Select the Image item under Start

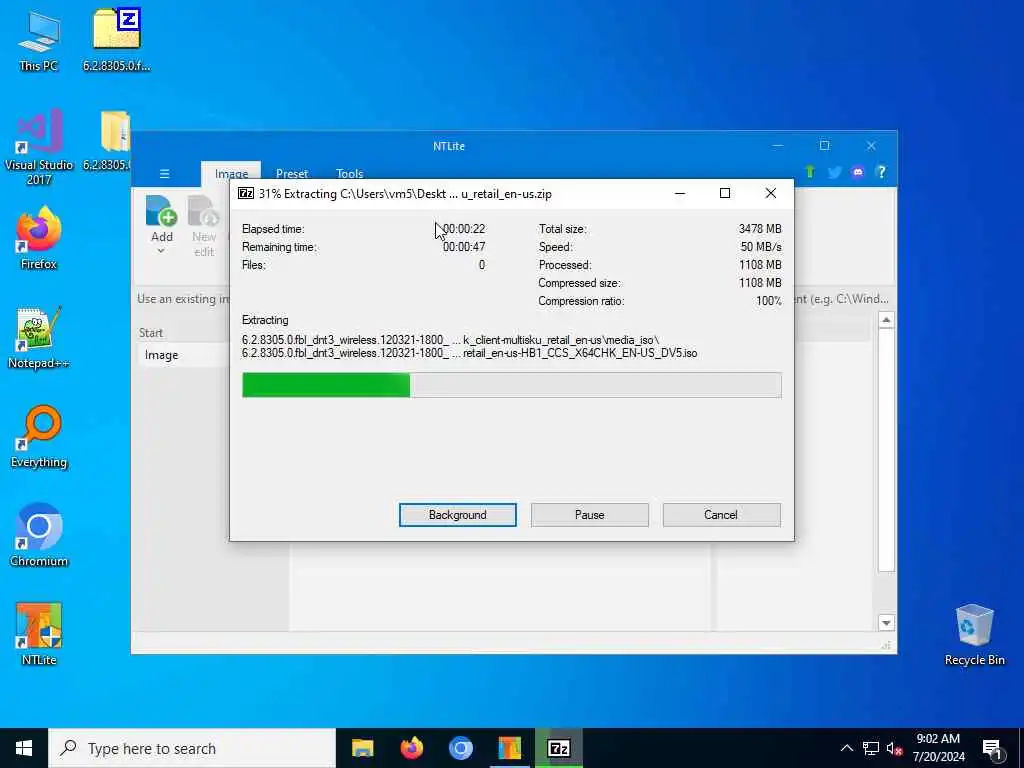(x=184, y=355)
